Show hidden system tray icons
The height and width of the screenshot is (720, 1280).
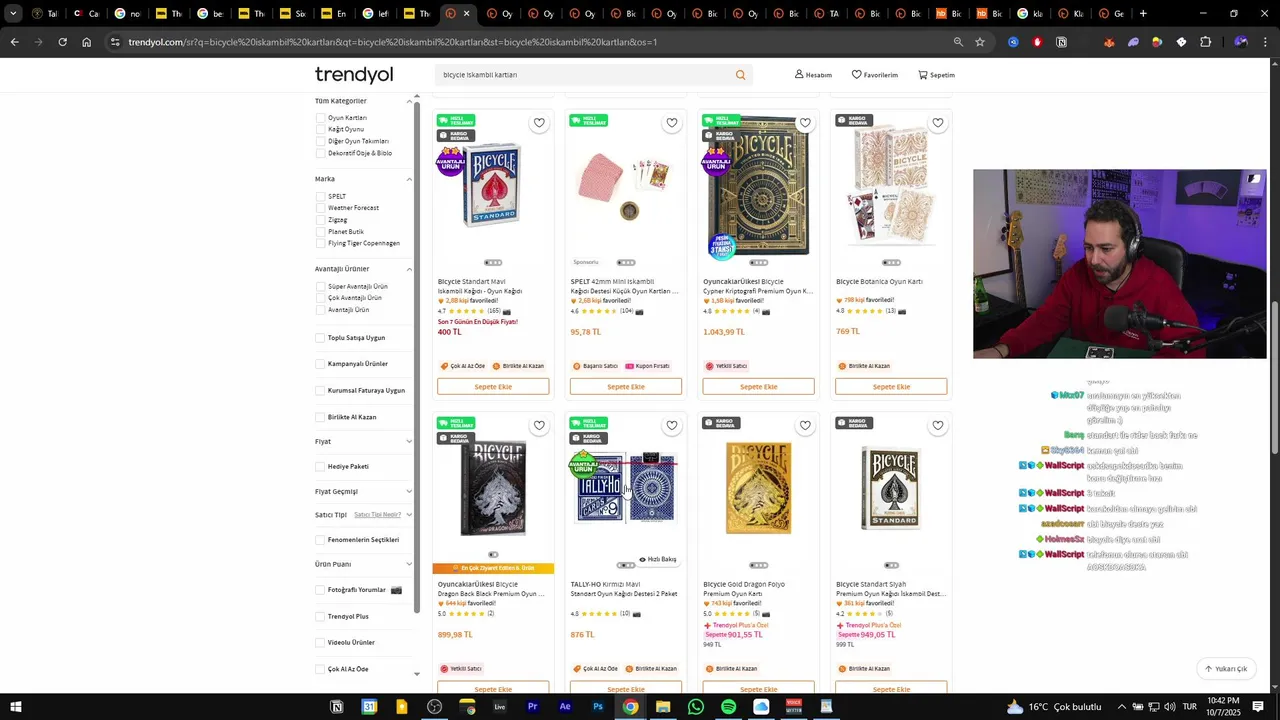1122,707
